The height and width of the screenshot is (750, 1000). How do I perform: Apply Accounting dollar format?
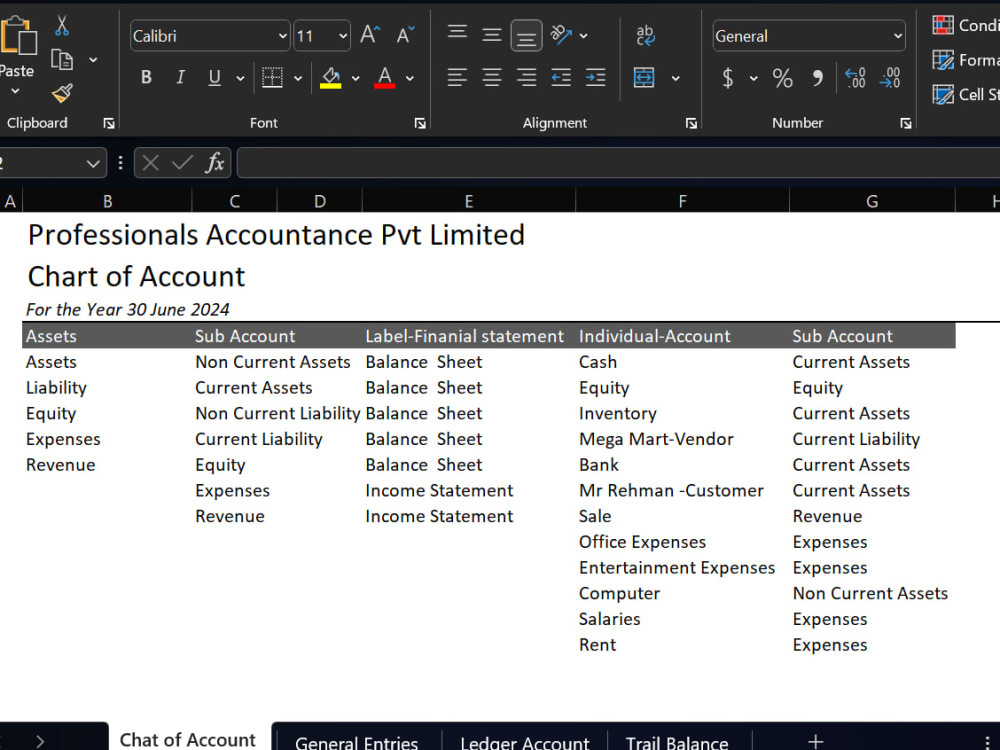pyautogui.click(x=728, y=78)
